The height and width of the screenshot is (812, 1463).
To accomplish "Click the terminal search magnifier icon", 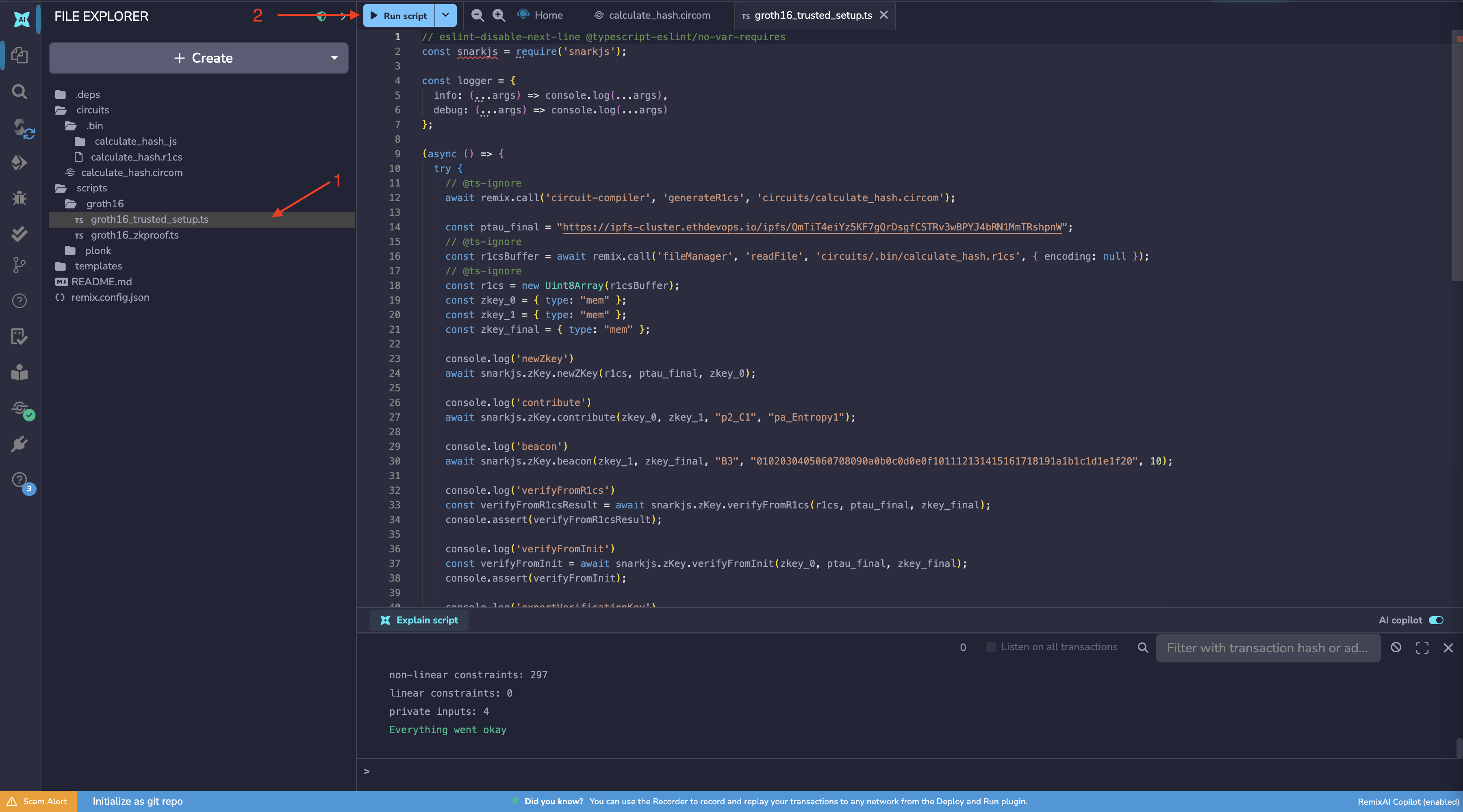I will 1143,647.
